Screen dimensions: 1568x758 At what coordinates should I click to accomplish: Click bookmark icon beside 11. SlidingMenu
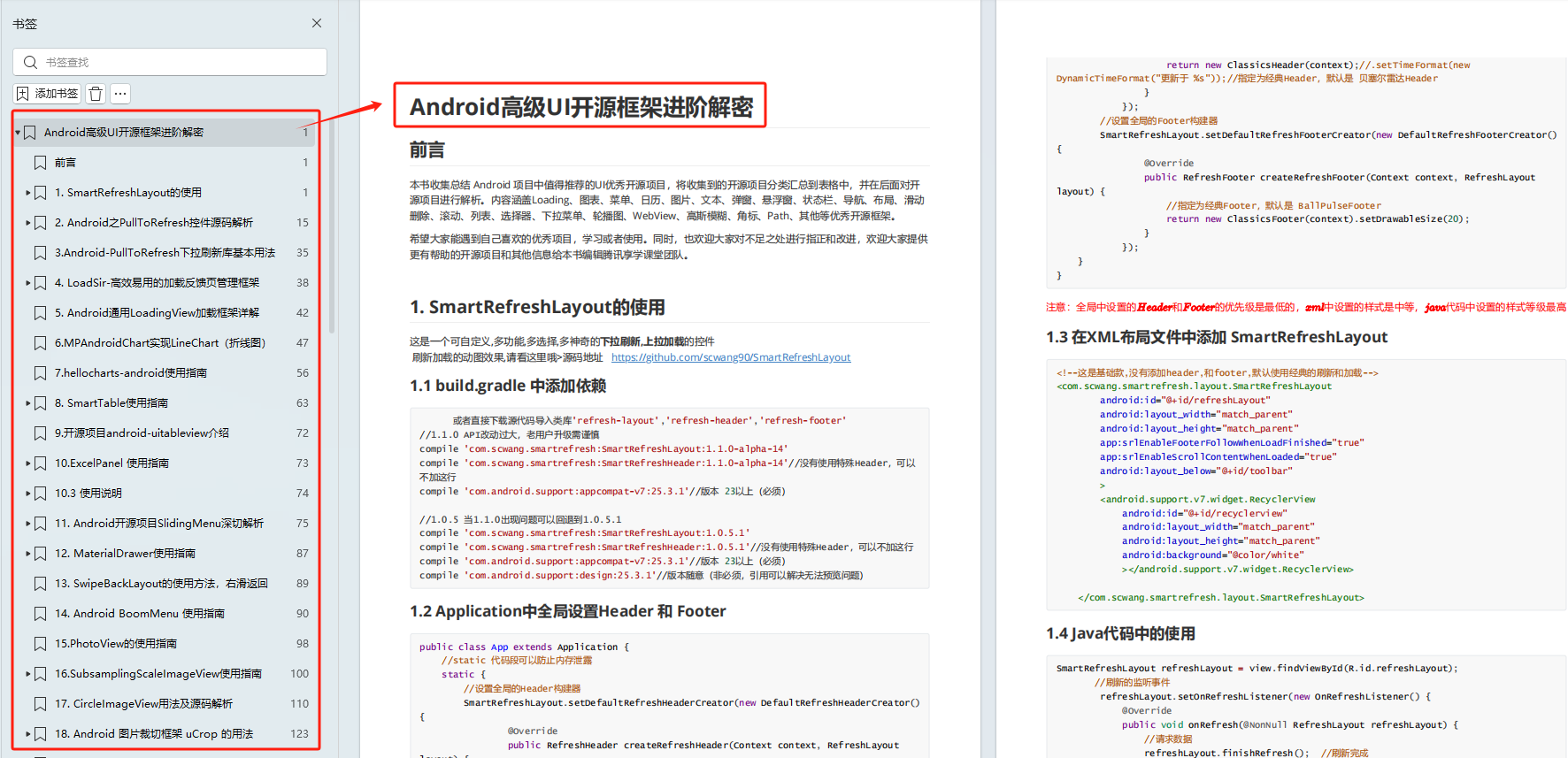click(40, 524)
